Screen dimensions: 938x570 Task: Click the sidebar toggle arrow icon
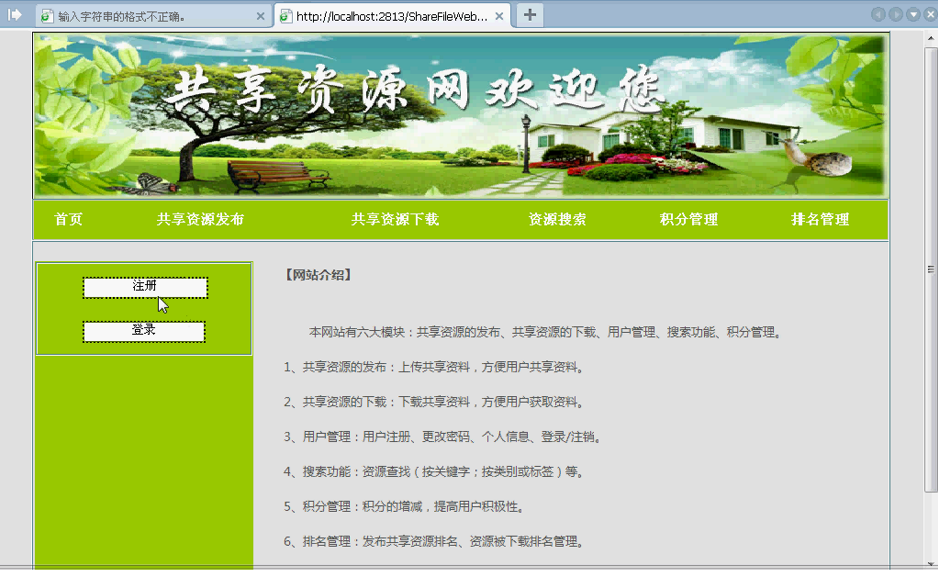14,14
